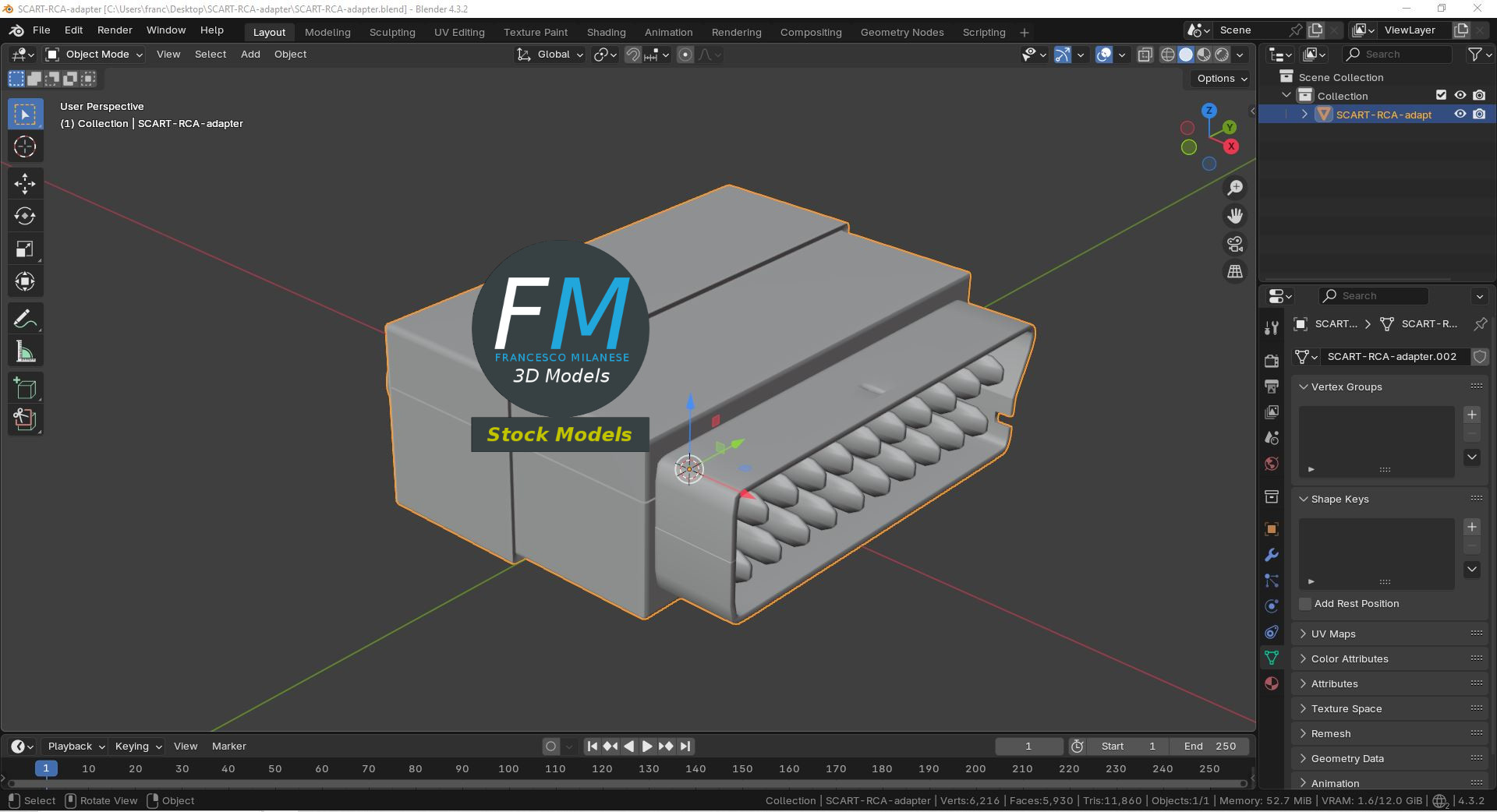Screen dimensions: 1497x812
Task: Open the viewport Options button
Action: (x=1222, y=79)
